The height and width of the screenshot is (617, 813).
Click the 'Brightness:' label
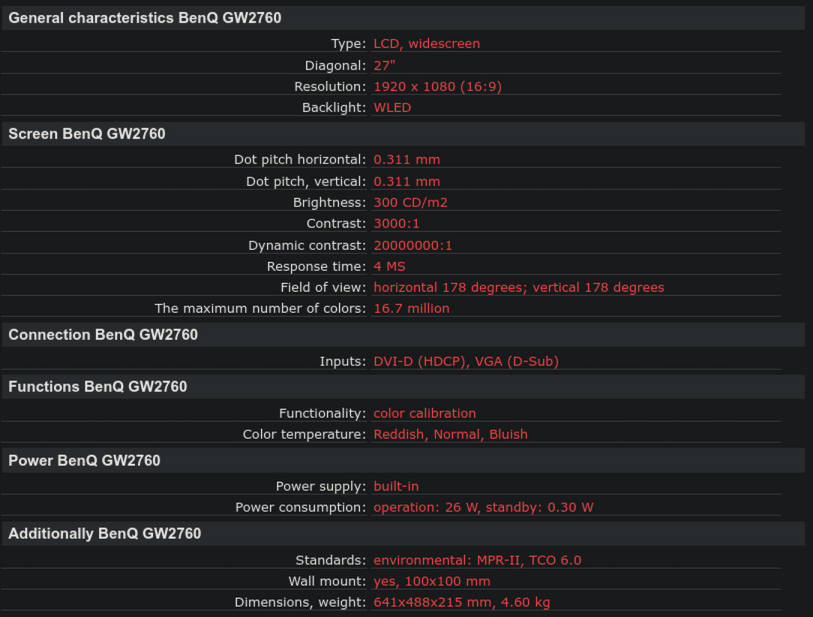[330, 203]
